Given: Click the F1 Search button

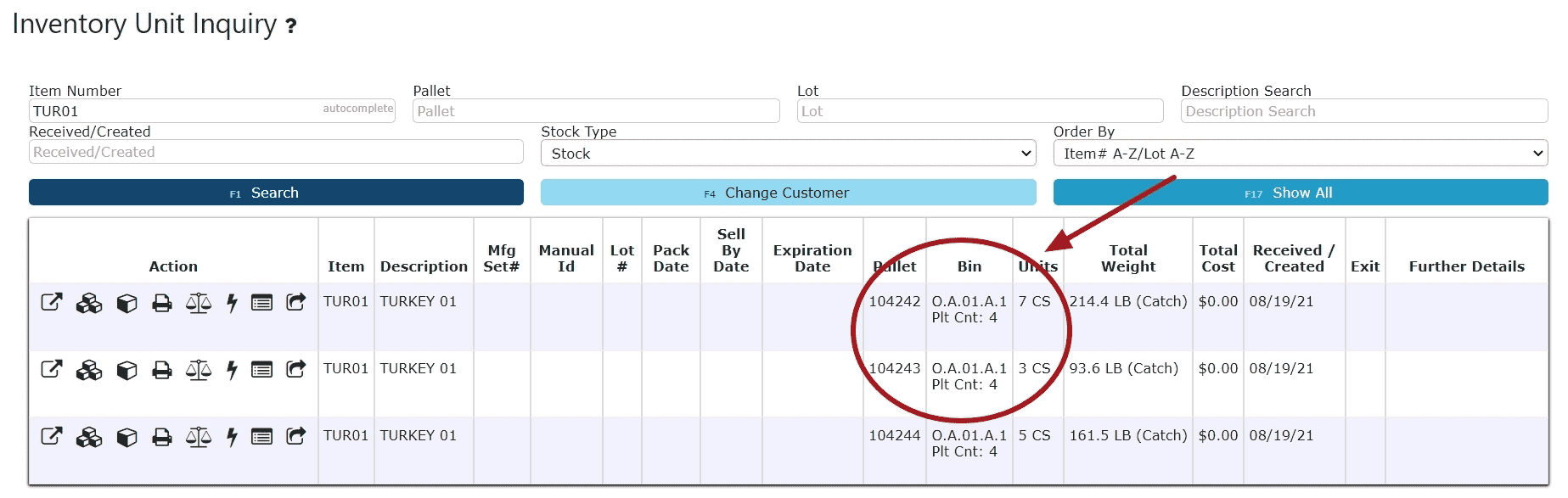Looking at the screenshot, I should [276, 193].
